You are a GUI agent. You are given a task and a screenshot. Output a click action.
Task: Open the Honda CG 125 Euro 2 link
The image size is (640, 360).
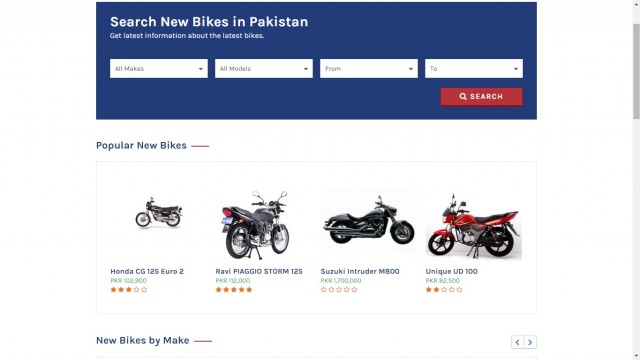pos(147,271)
